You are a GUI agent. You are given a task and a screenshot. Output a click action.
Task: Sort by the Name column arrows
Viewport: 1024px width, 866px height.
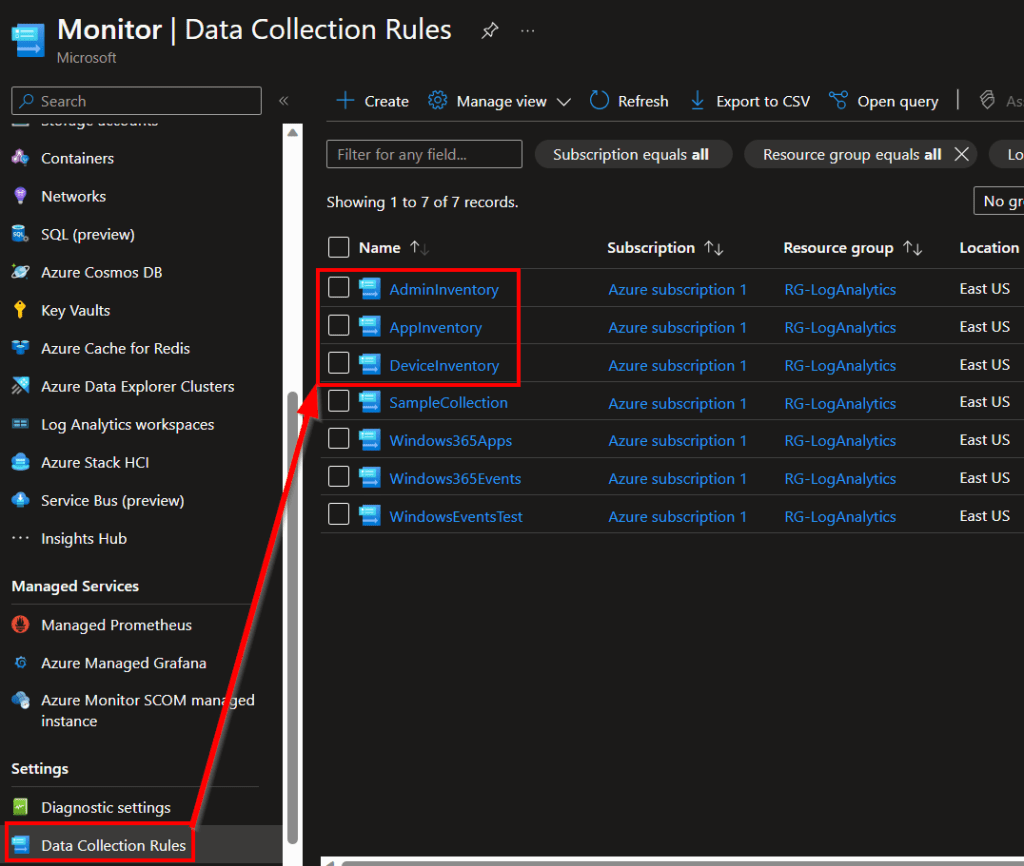coord(420,248)
